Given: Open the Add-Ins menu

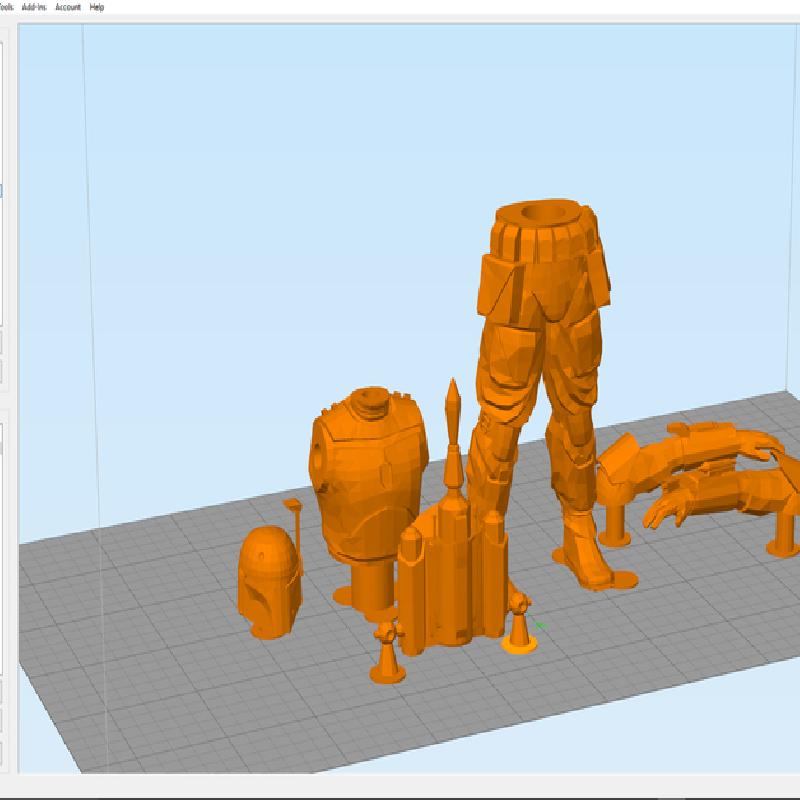Looking at the screenshot, I should point(34,7).
